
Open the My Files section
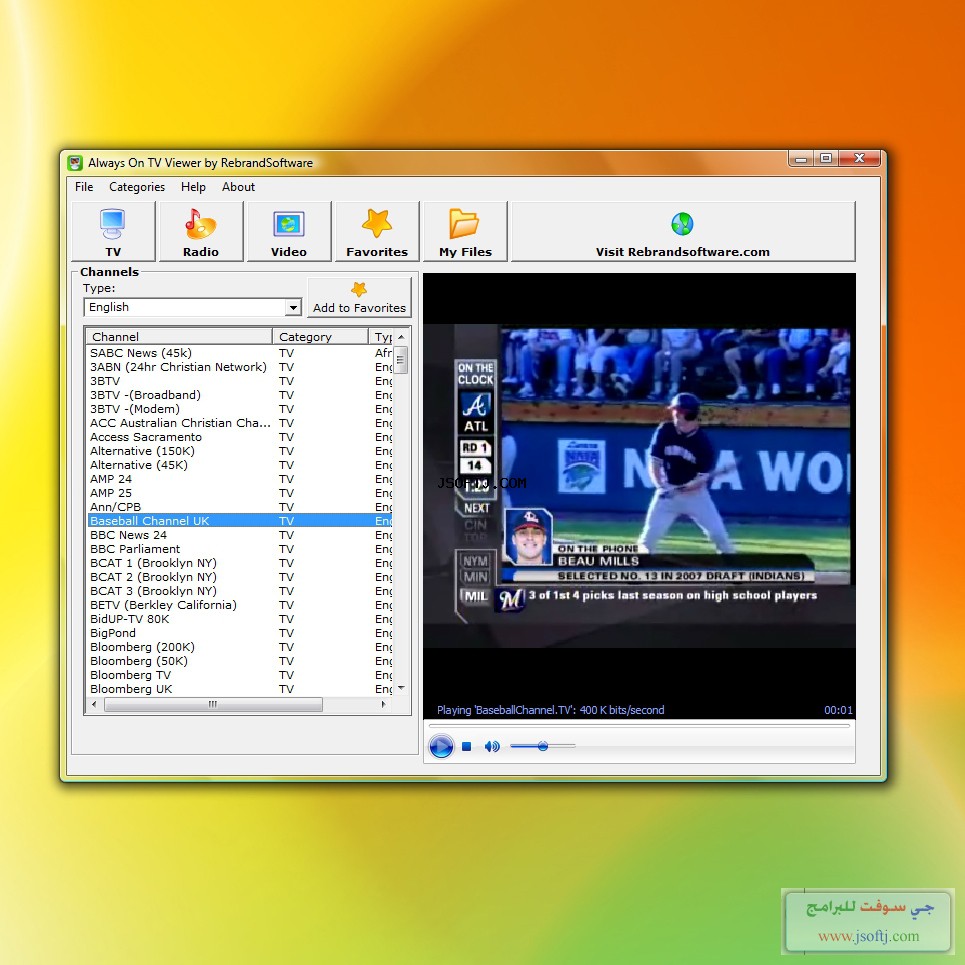[465, 231]
